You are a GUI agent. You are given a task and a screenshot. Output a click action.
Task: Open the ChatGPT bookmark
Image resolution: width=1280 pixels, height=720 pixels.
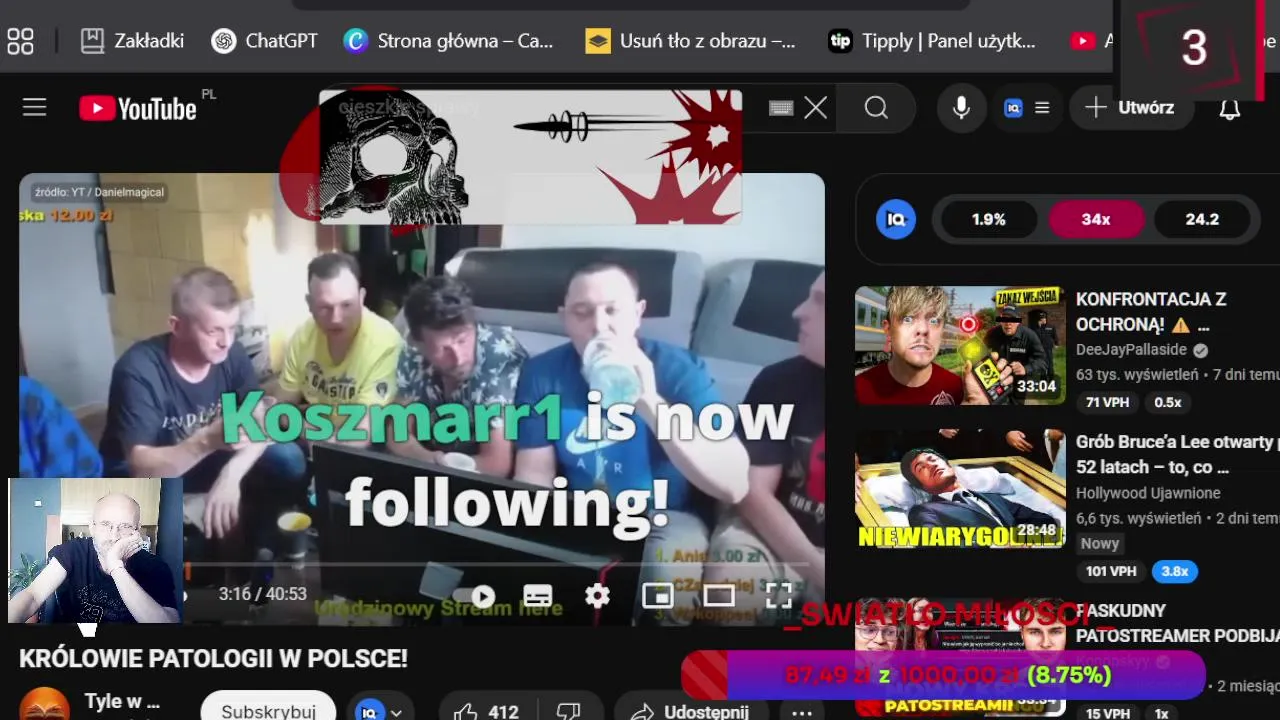tap(265, 41)
